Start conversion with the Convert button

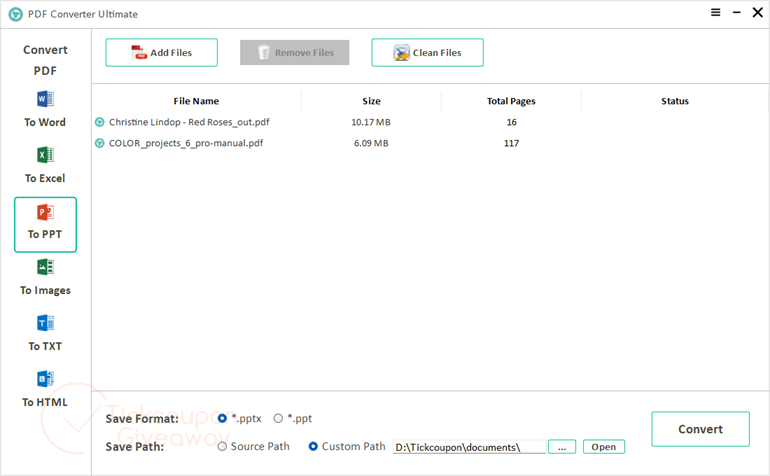(700, 429)
